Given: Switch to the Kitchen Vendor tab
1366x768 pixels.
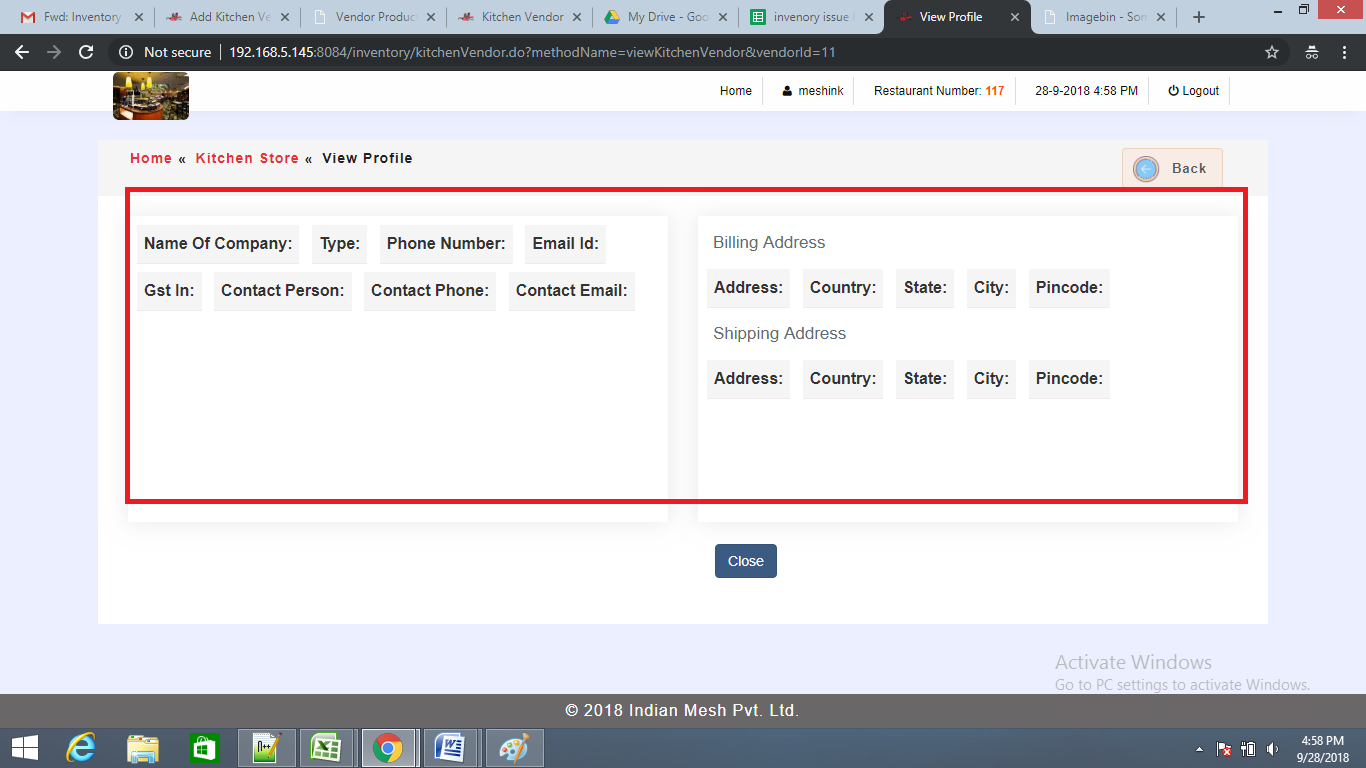Looking at the screenshot, I should tap(520, 17).
